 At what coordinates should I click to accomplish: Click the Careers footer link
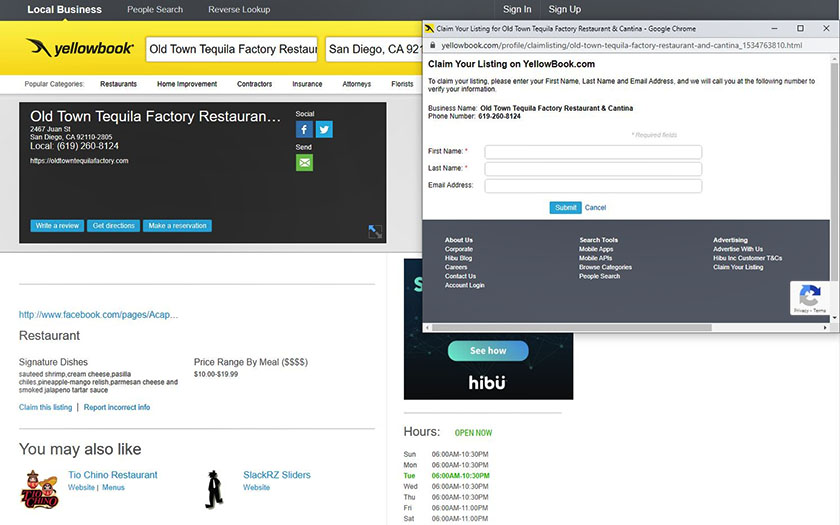[x=456, y=267]
